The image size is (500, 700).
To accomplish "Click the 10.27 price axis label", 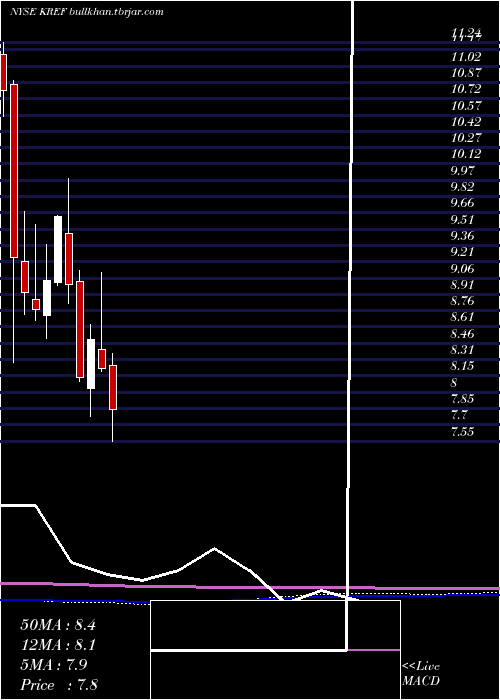I will click(466, 138).
